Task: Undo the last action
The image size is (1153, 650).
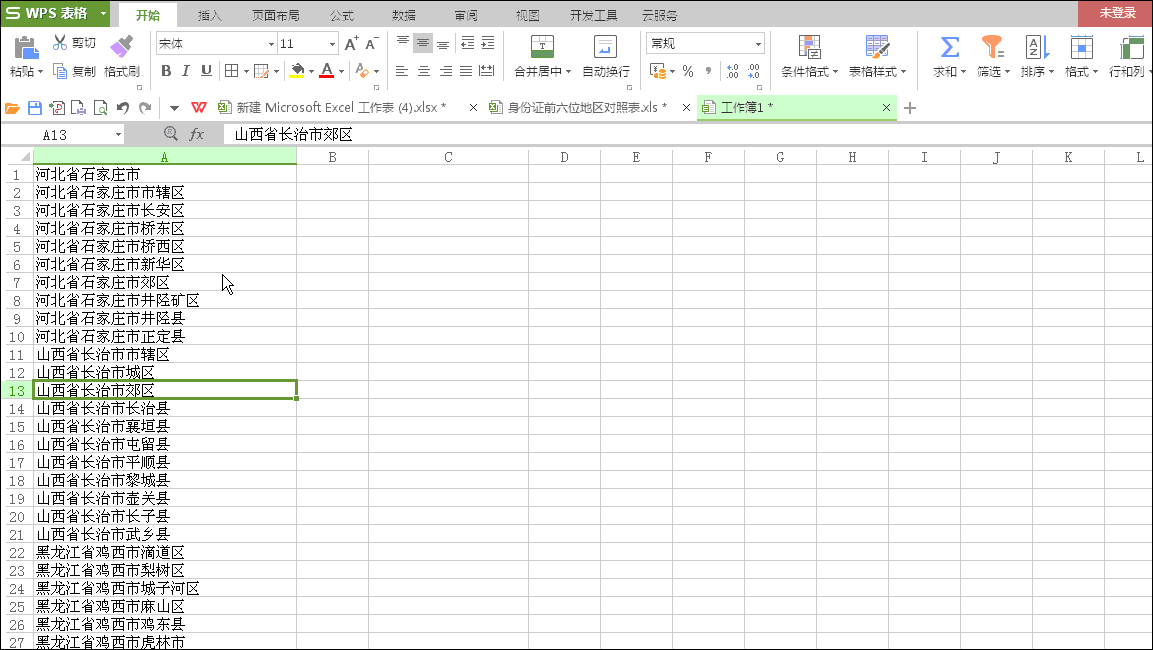Action: (123, 108)
